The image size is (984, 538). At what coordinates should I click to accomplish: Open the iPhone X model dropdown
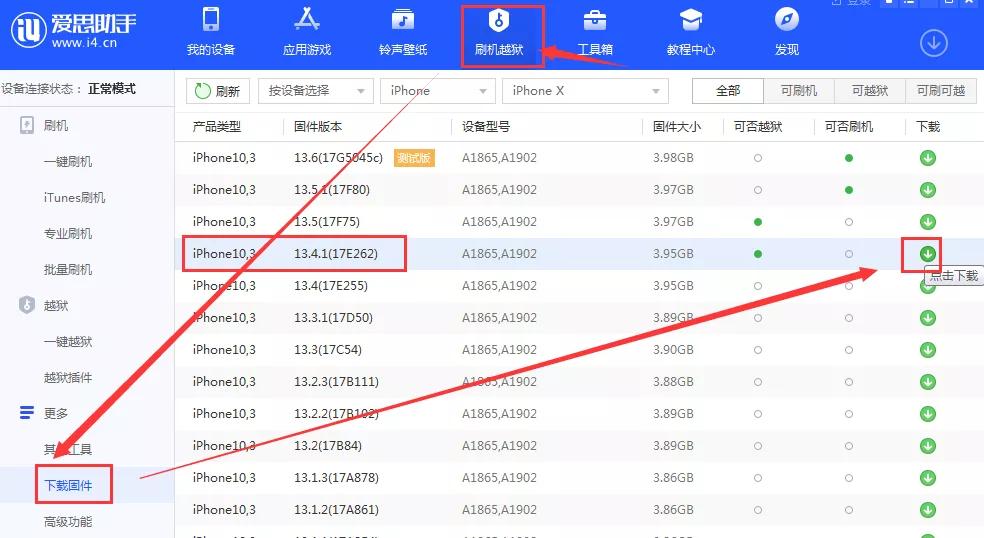coord(586,91)
